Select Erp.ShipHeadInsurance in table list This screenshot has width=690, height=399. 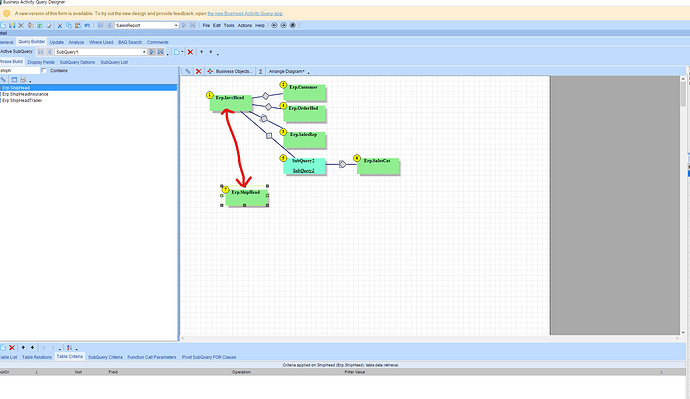tap(26, 94)
